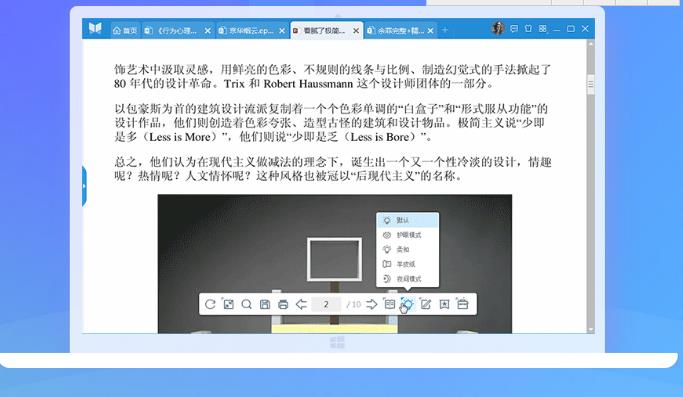The width and height of the screenshot is (683, 397).
Task: Open the user avatar profile
Action: pyautogui.click(x=498, y=28)
